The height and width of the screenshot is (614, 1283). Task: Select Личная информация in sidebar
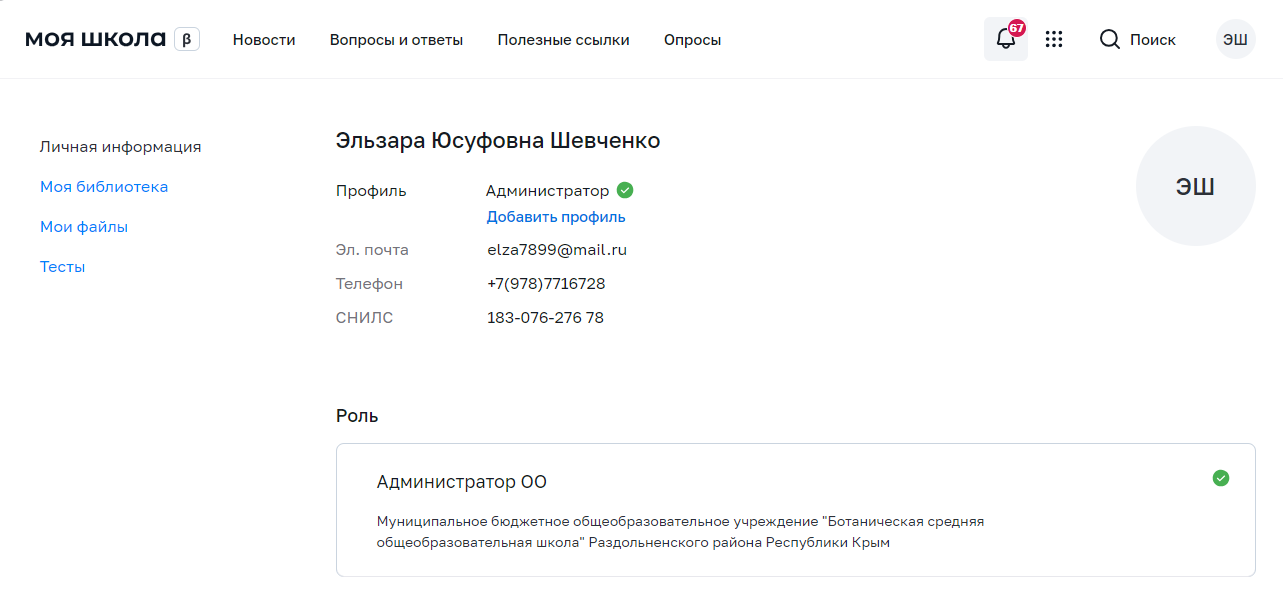click(x=120, y=147)
